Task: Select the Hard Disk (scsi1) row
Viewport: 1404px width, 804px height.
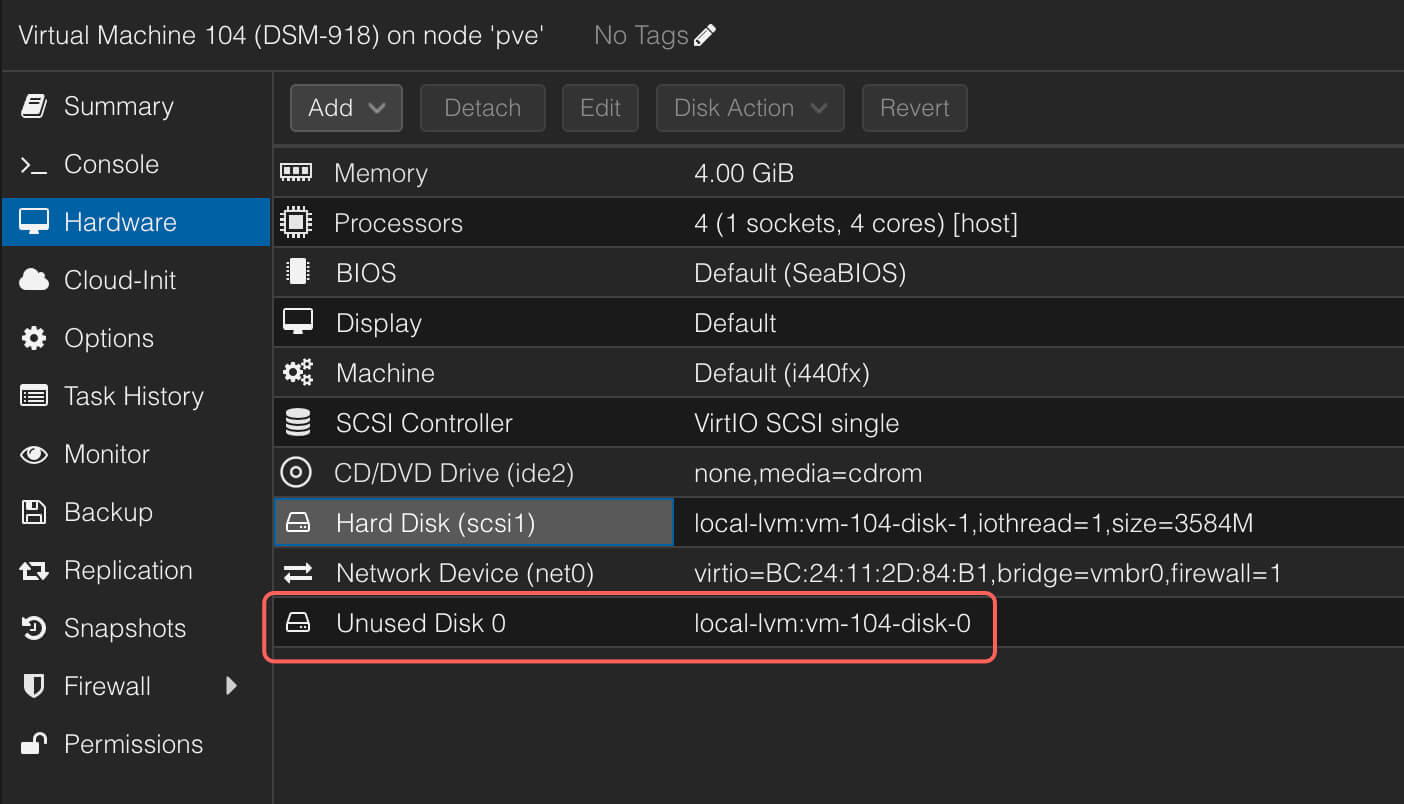Action: point(474,522)
